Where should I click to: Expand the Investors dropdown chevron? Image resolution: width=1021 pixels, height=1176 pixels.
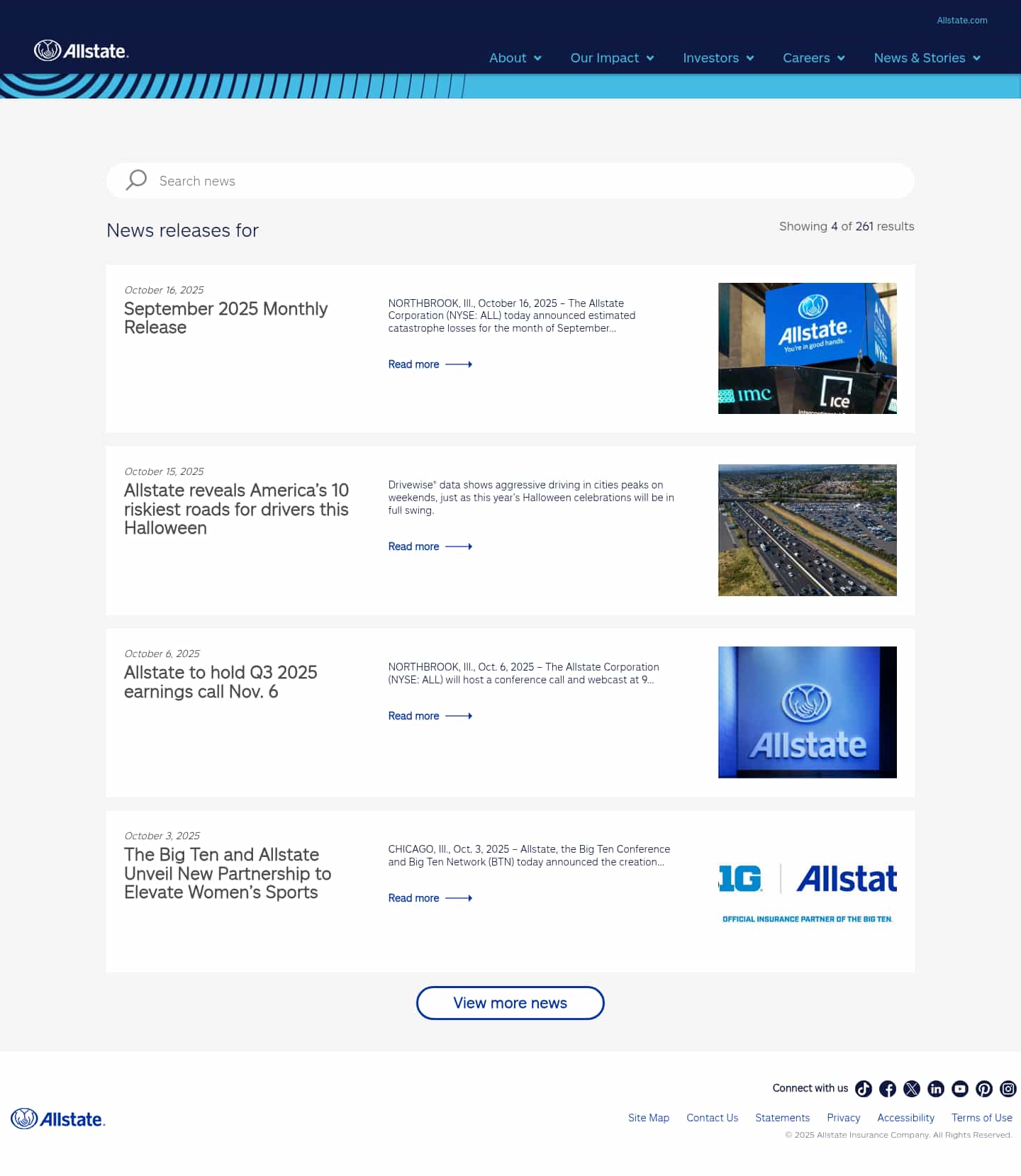[750, 58]
